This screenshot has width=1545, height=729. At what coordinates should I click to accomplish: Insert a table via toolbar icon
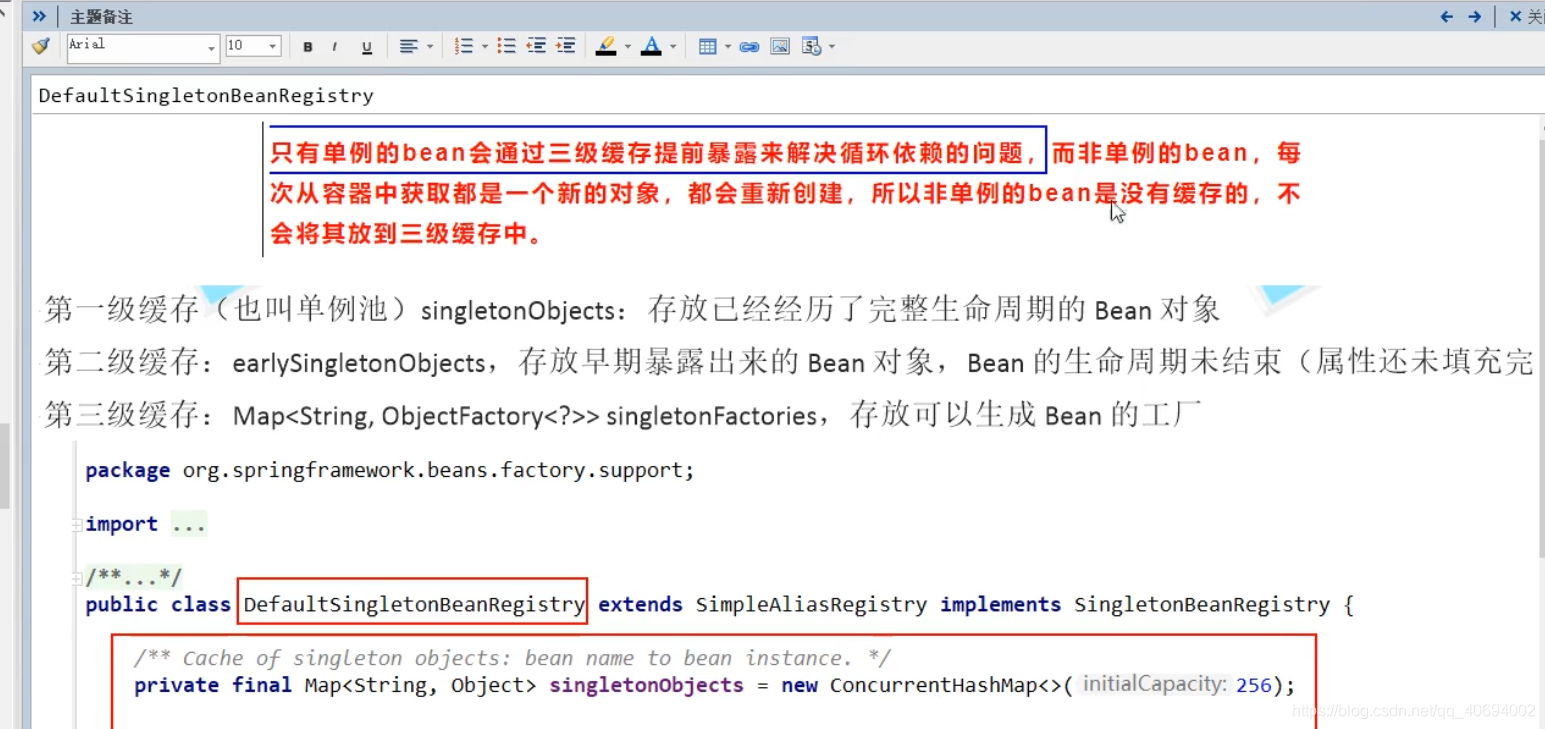click(x=708, y=46)
